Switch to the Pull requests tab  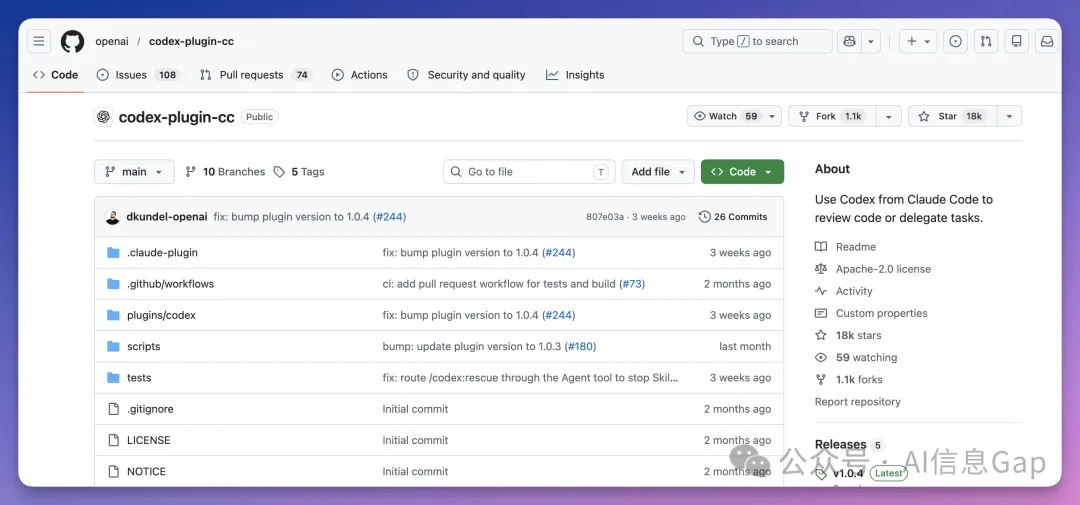click(x=256, y=75)
